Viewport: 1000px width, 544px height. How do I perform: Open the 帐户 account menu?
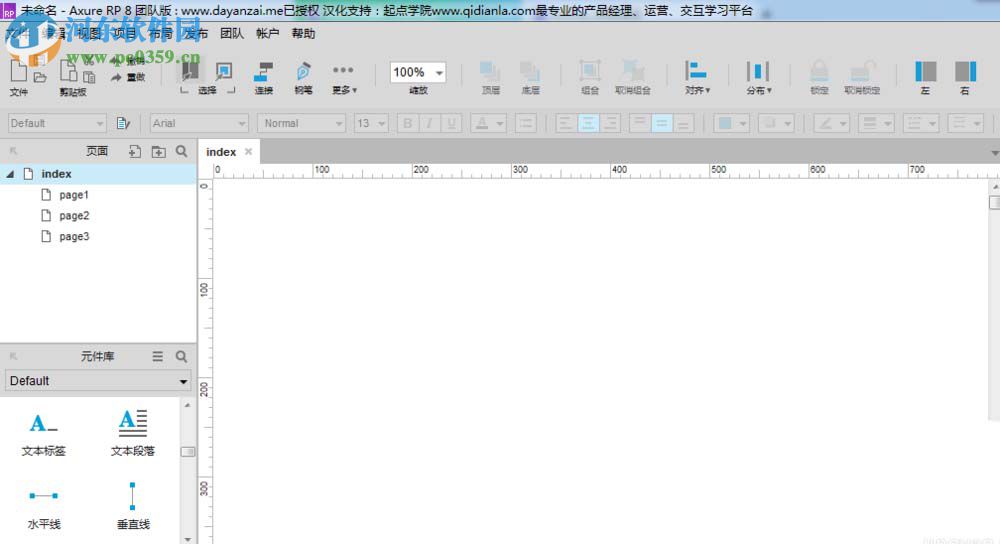pos(267,34)
